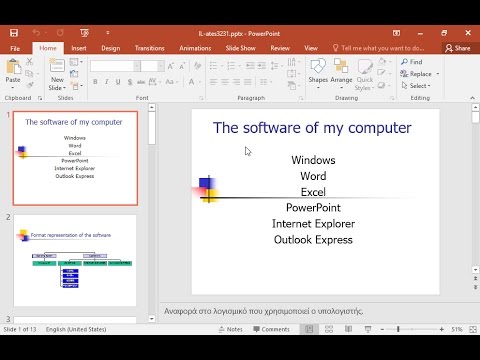Start the slide show from the beginning icon
This screenshot has height=360, width=480.
[84, 33]
